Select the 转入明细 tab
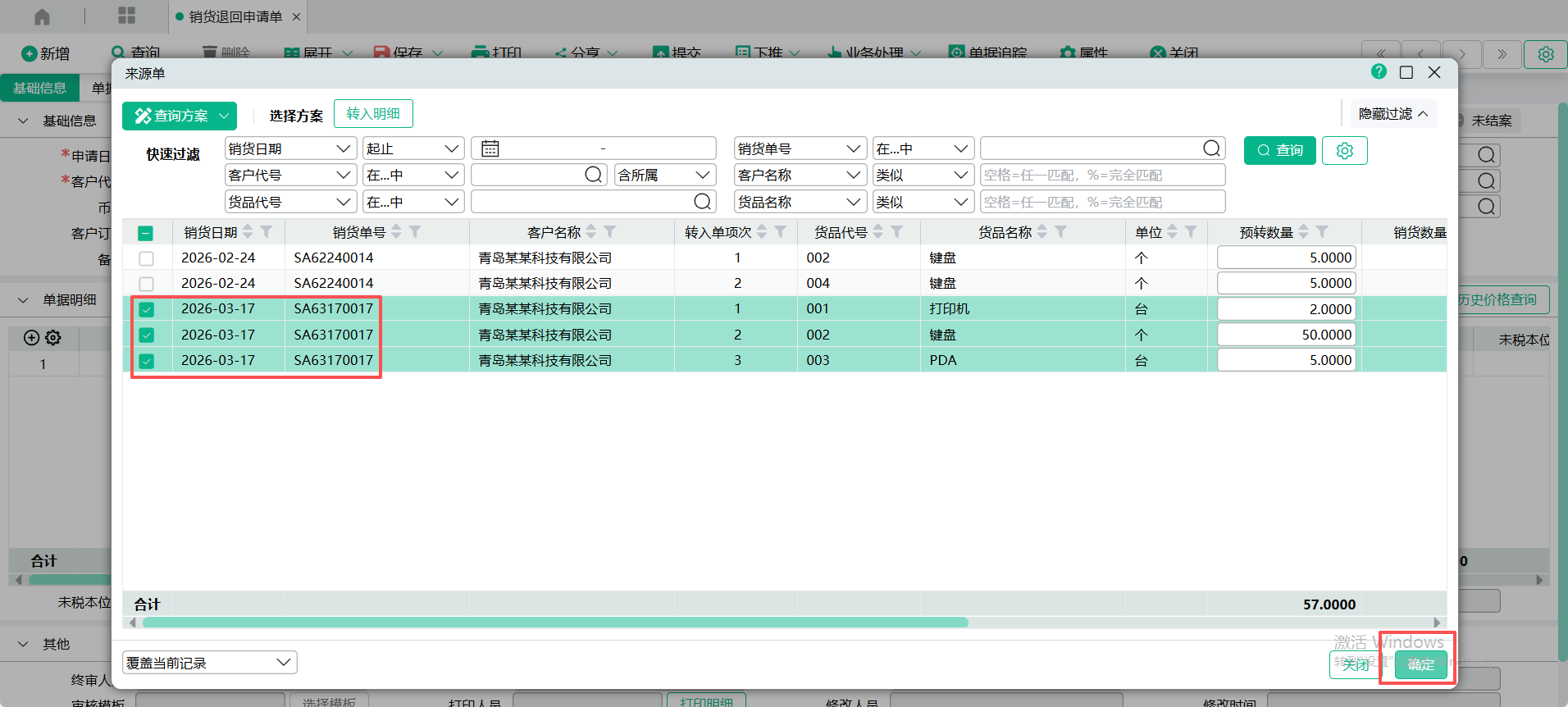The image size is (1568, 707). coord(373,114)
